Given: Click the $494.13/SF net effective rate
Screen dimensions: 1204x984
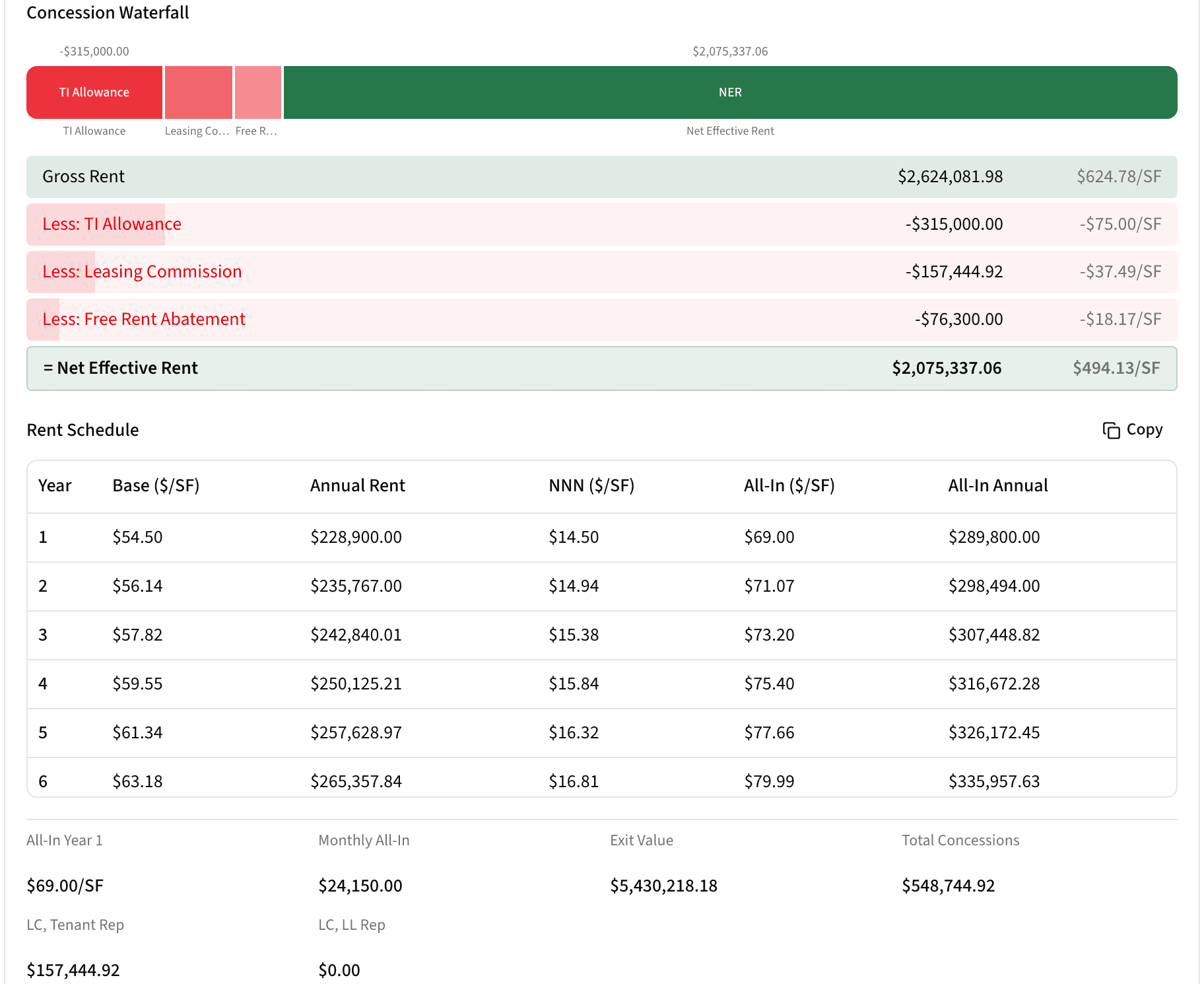Looking at the screenshot, I should pyautogui.click(x=1116, y=369).
